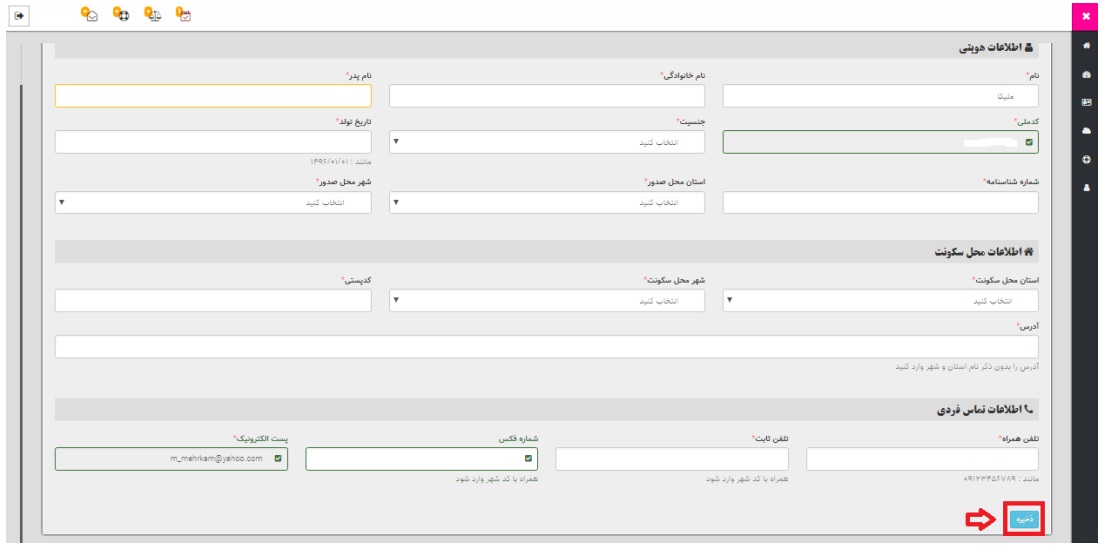Expand the استان محل صدور dropdown

546,202
